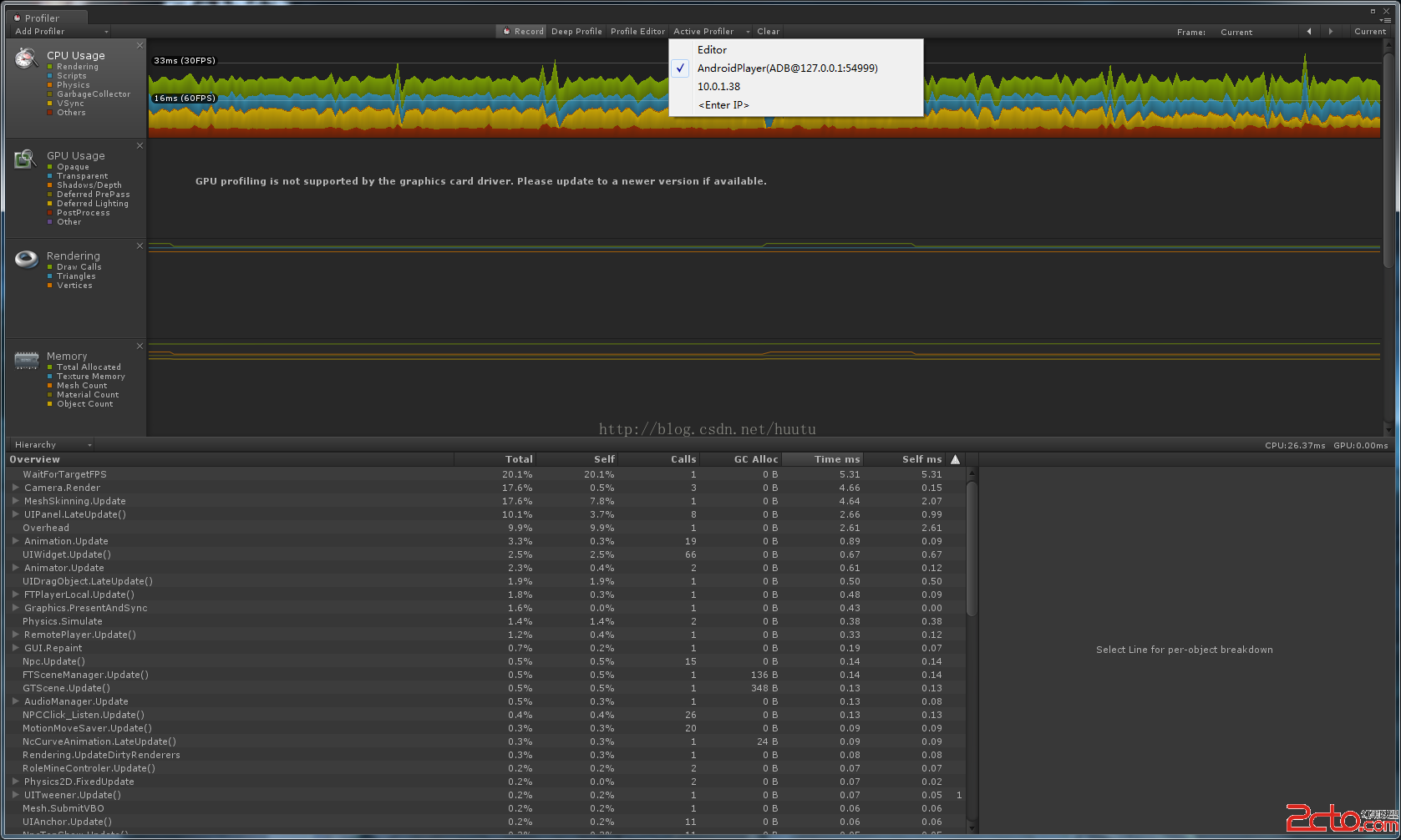The width and height of the screenshot is (1401, 840).
Task: Toggle the Record button
Action: pyautogui.click(x=523, y=32)
